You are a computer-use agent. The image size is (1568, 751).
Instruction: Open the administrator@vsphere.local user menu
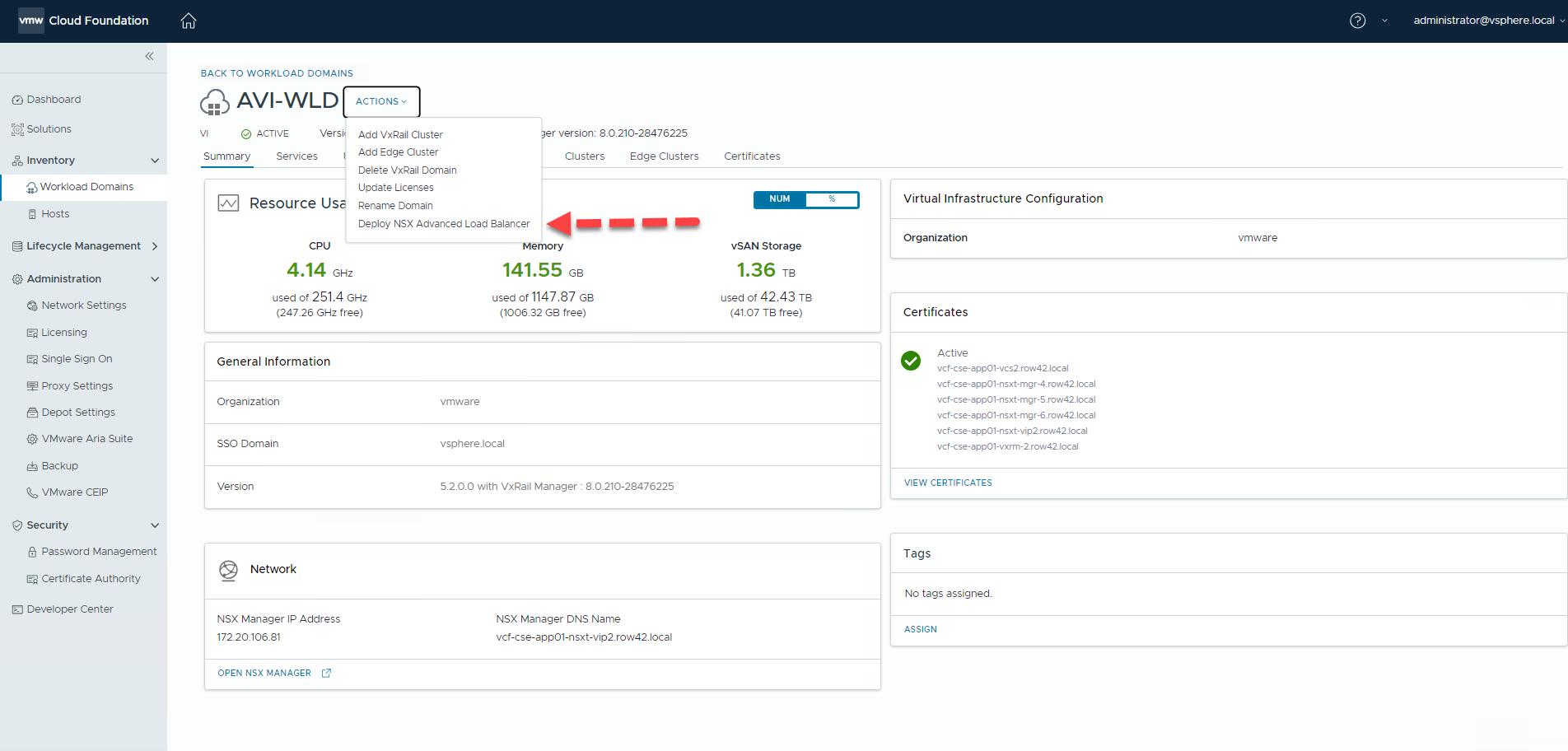[1489, 21]
